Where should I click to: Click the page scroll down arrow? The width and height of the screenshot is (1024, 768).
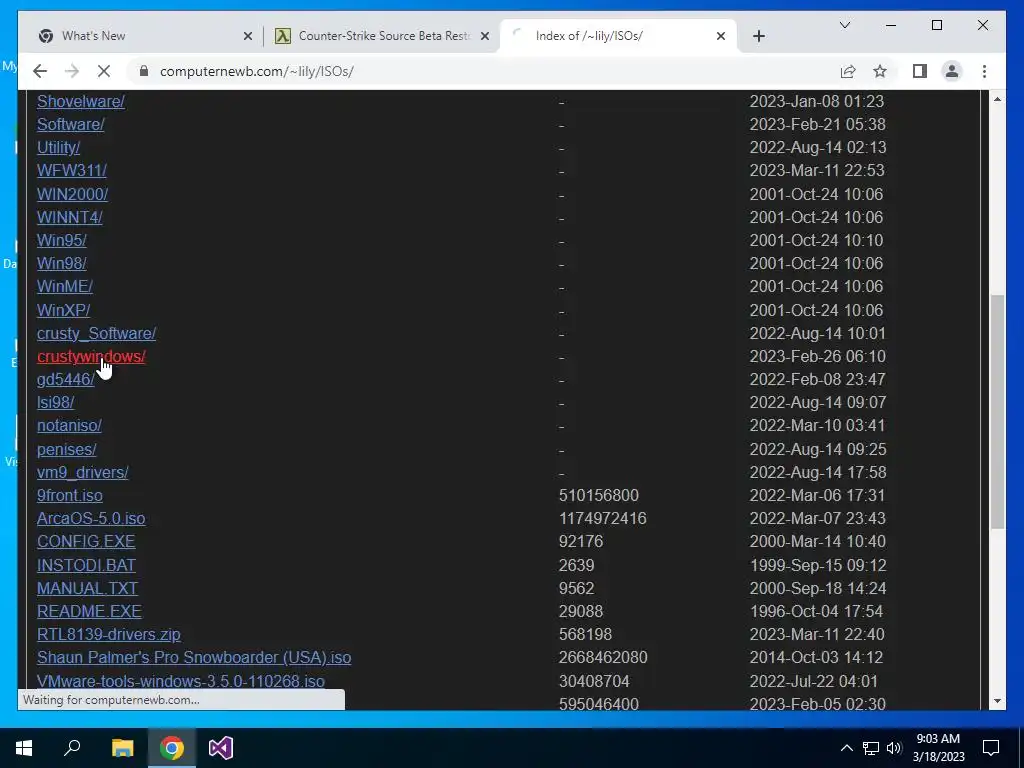pos(997,701)
